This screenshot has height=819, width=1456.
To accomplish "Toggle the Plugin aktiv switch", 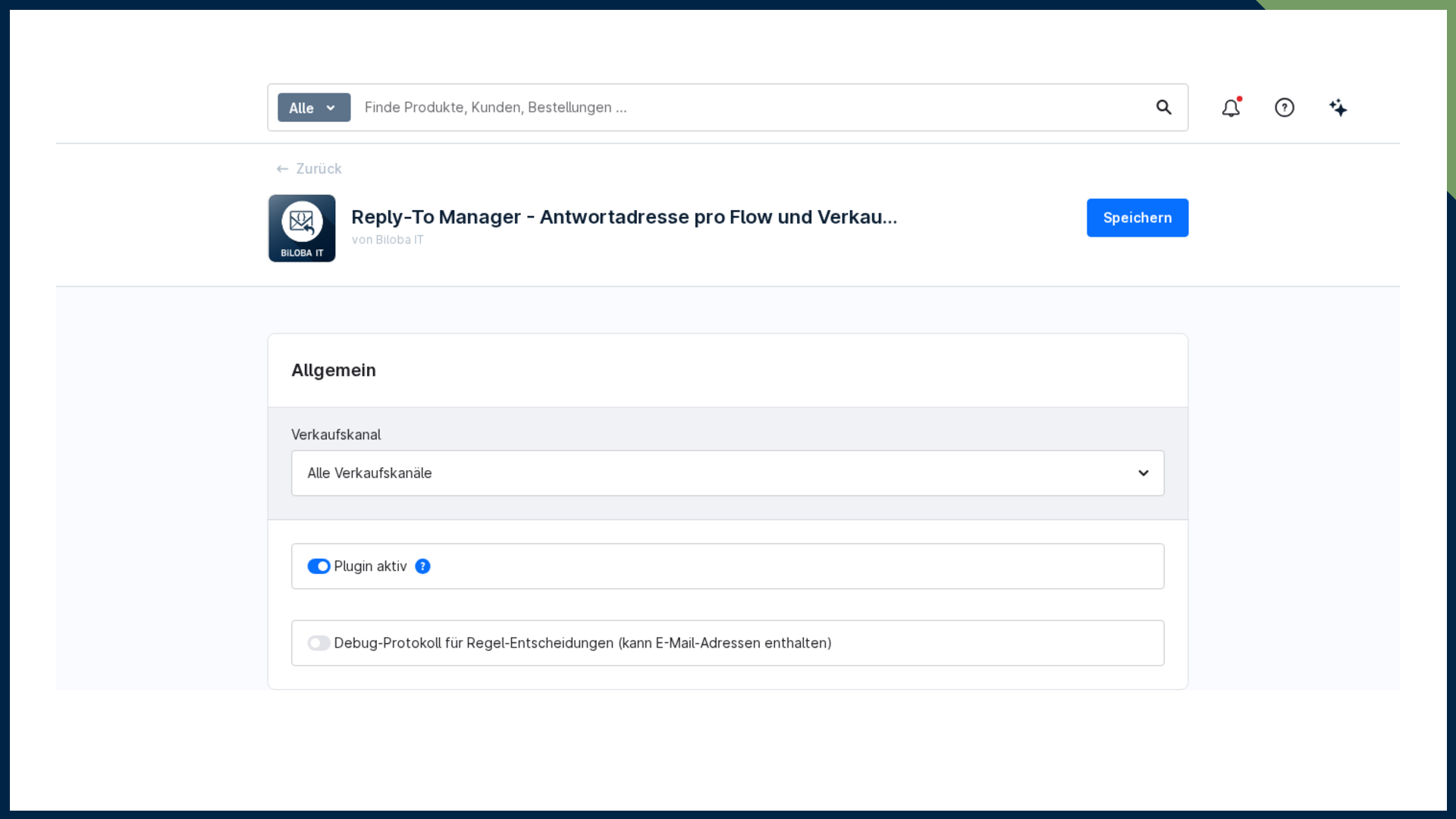I will (x=318, y=566).
